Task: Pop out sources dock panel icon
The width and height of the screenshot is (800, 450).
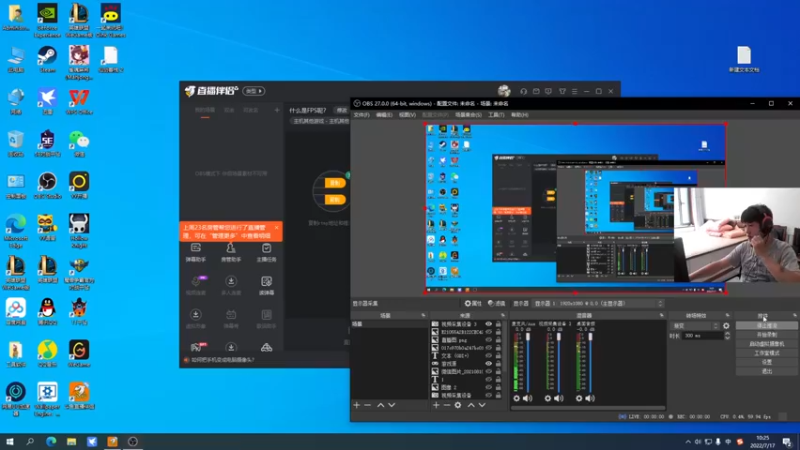Action: click(x=503, y=315)
